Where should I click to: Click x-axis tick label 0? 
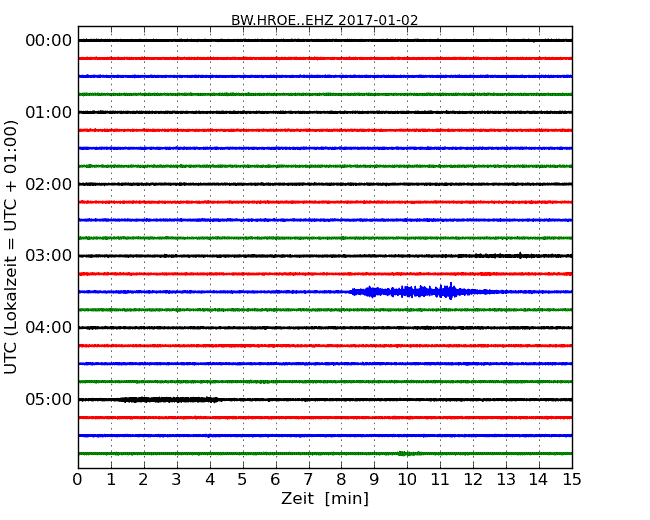[78, 480]
